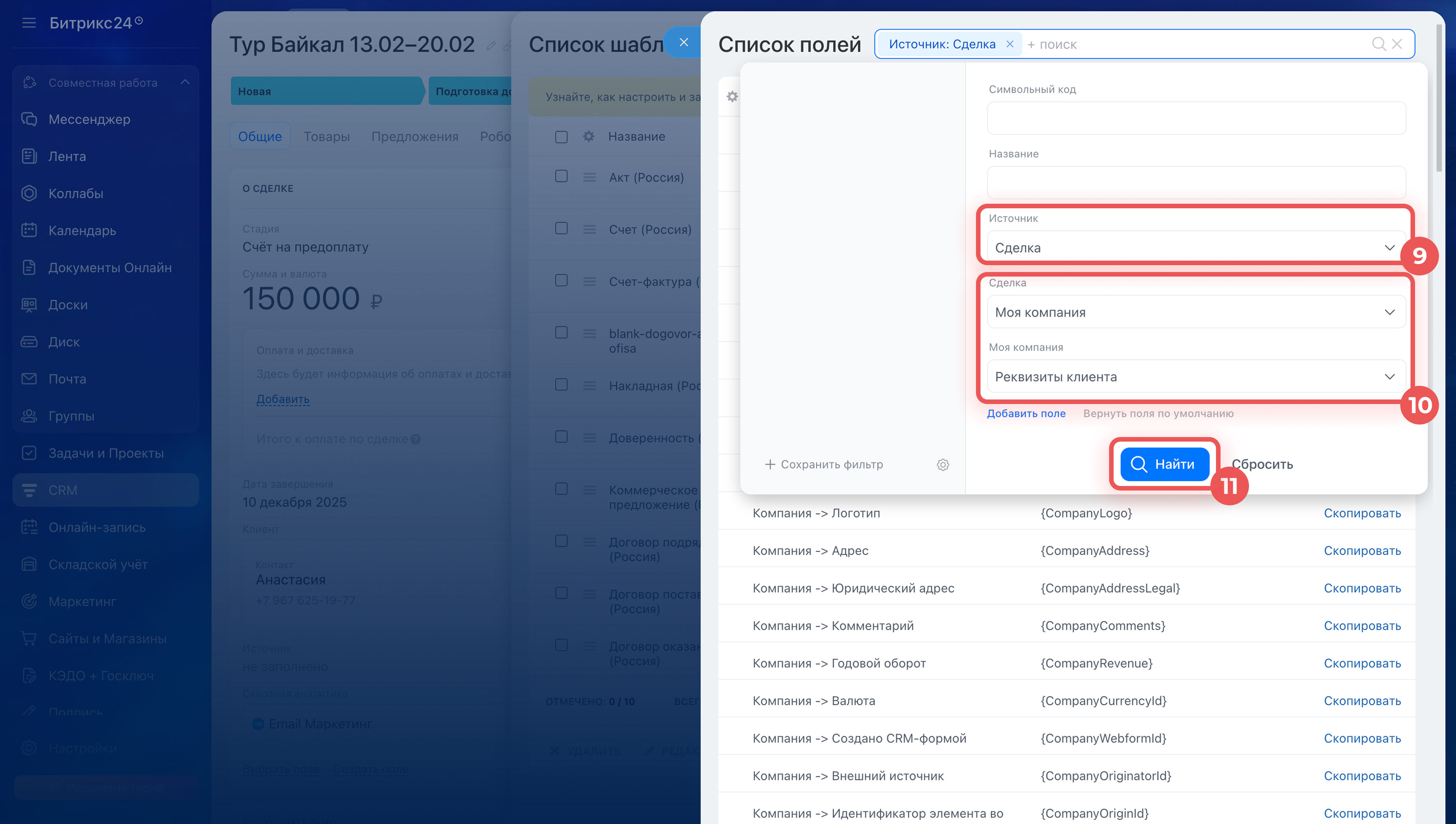Open the Предложения tab in the deal card
Image resolution: width=1456 pixels, height=824 pixels.
click(x=414, y=137)
